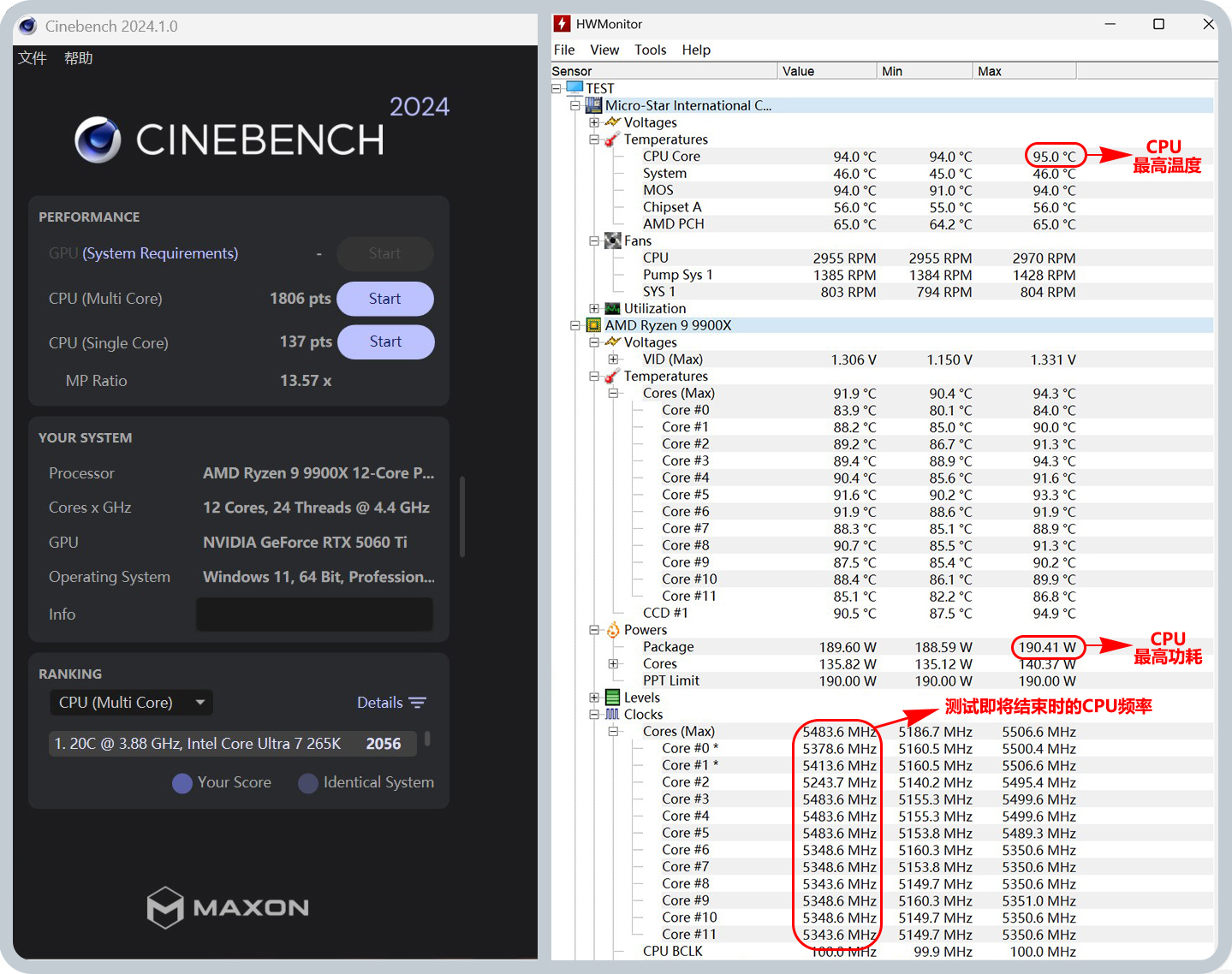Select the CCD #1 temperature row
1232x974 pixels.
[x=883, y=613]
